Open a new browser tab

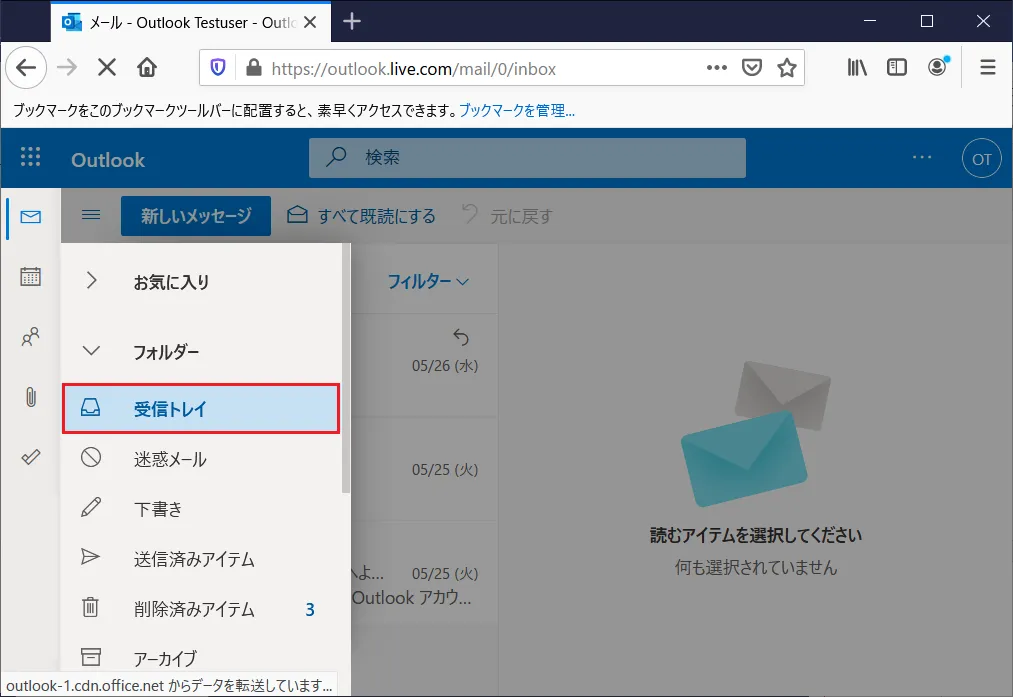click(x=351, y=21)
